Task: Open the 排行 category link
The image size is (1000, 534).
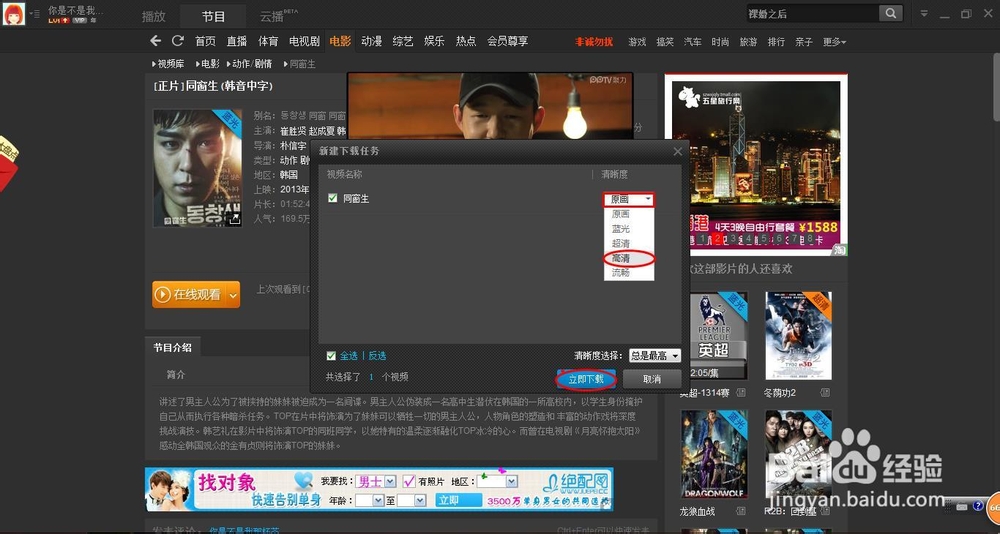Action: point(776,41)
